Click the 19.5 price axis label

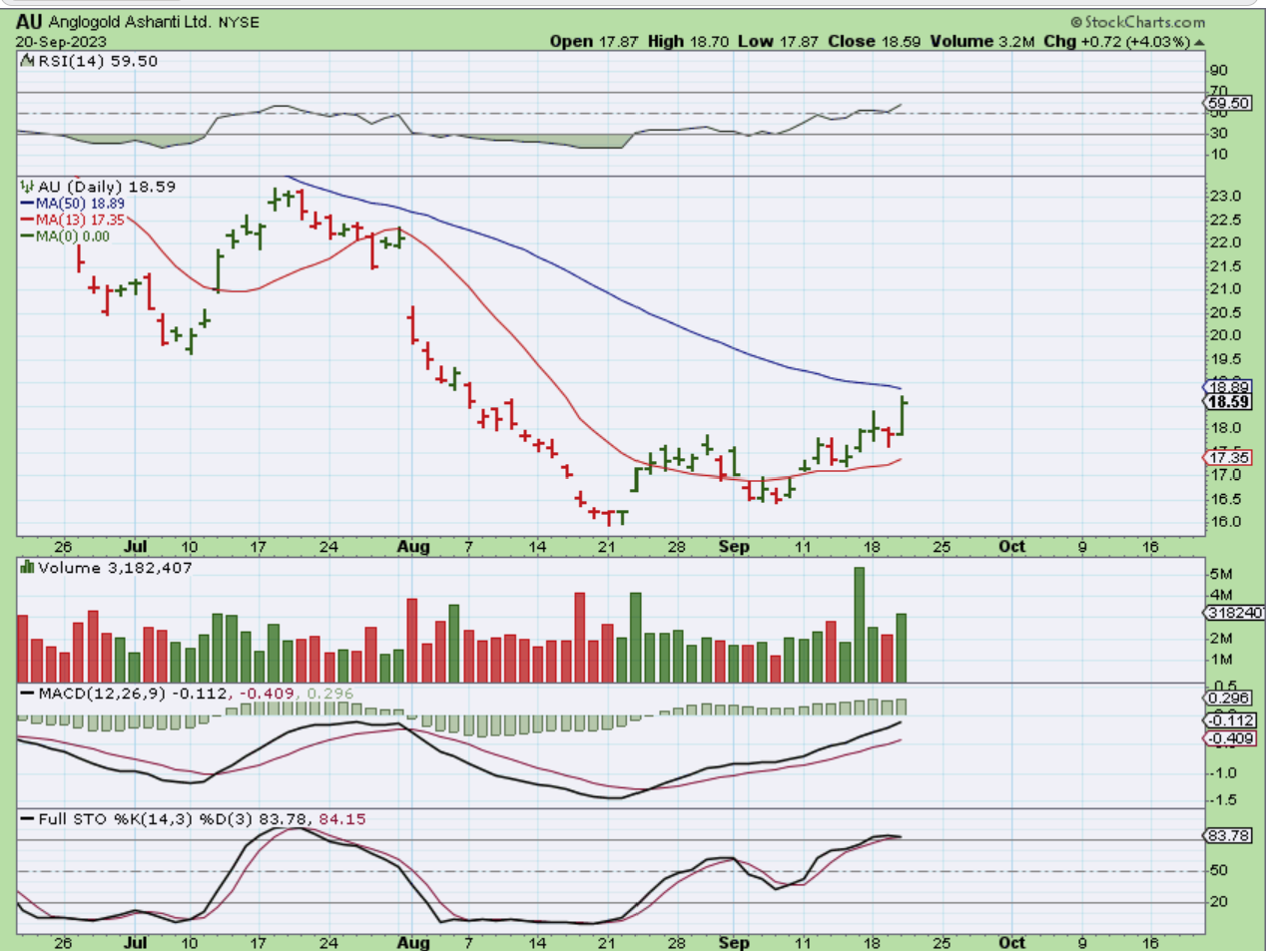1225,359
